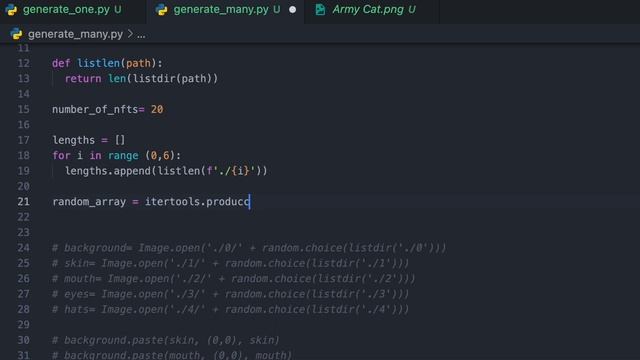The width and height of the screenshot is (640, 360).
Task: Click the Python icon on generate_many.py tab
Action: coord(162,10)
